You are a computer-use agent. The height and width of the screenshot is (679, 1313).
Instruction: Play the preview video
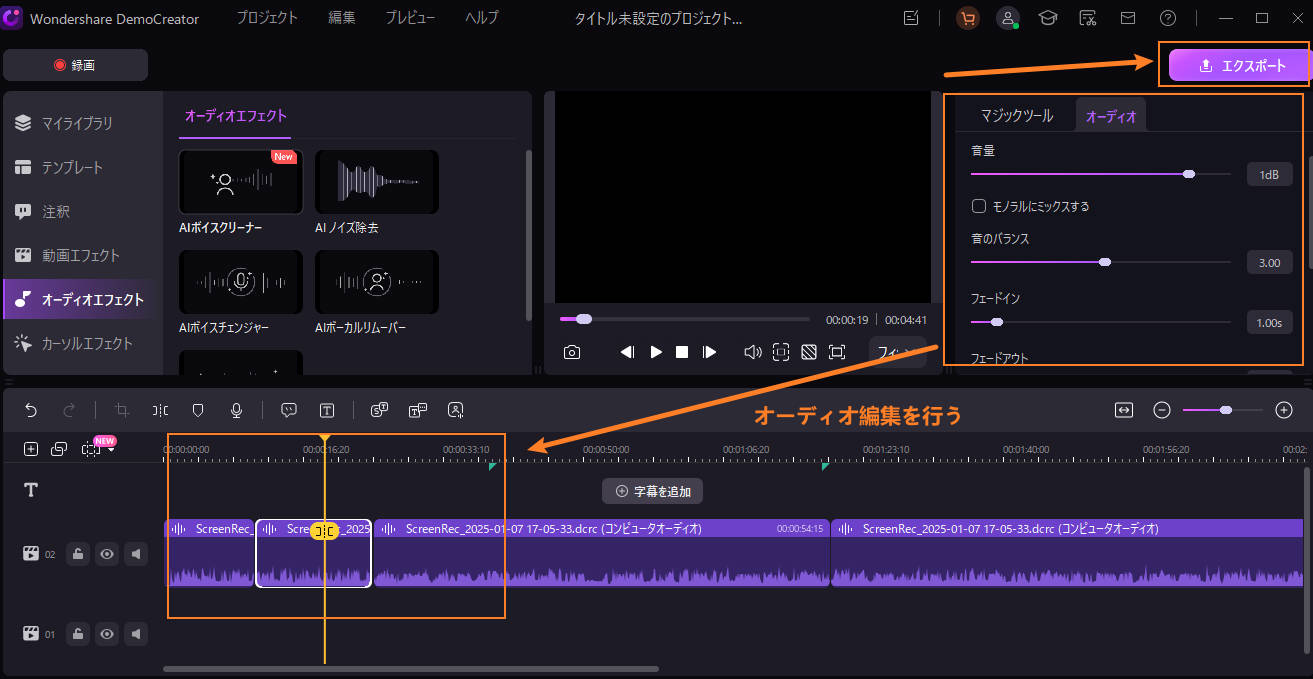point(656,352)
